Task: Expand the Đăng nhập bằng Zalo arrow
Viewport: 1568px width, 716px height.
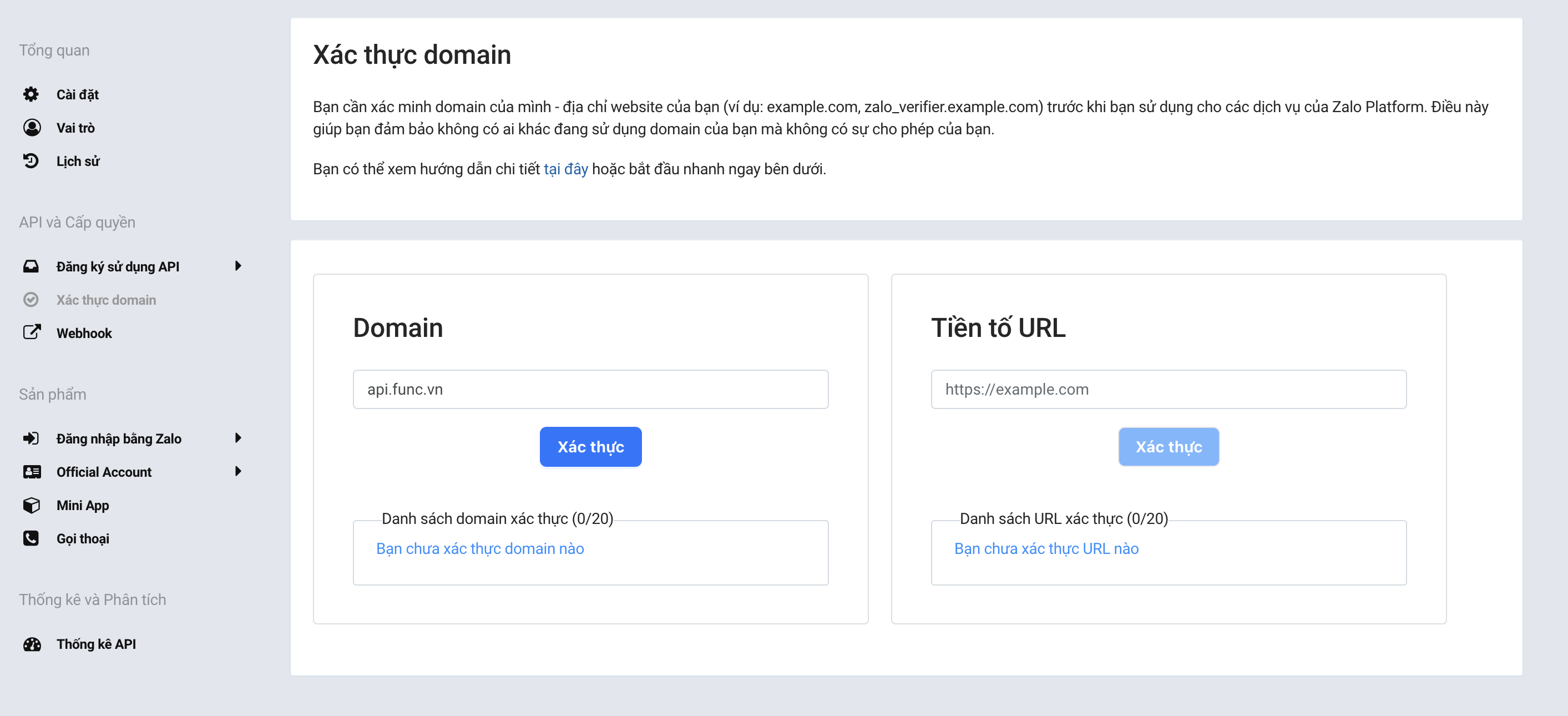Action: tap(238, 438)
